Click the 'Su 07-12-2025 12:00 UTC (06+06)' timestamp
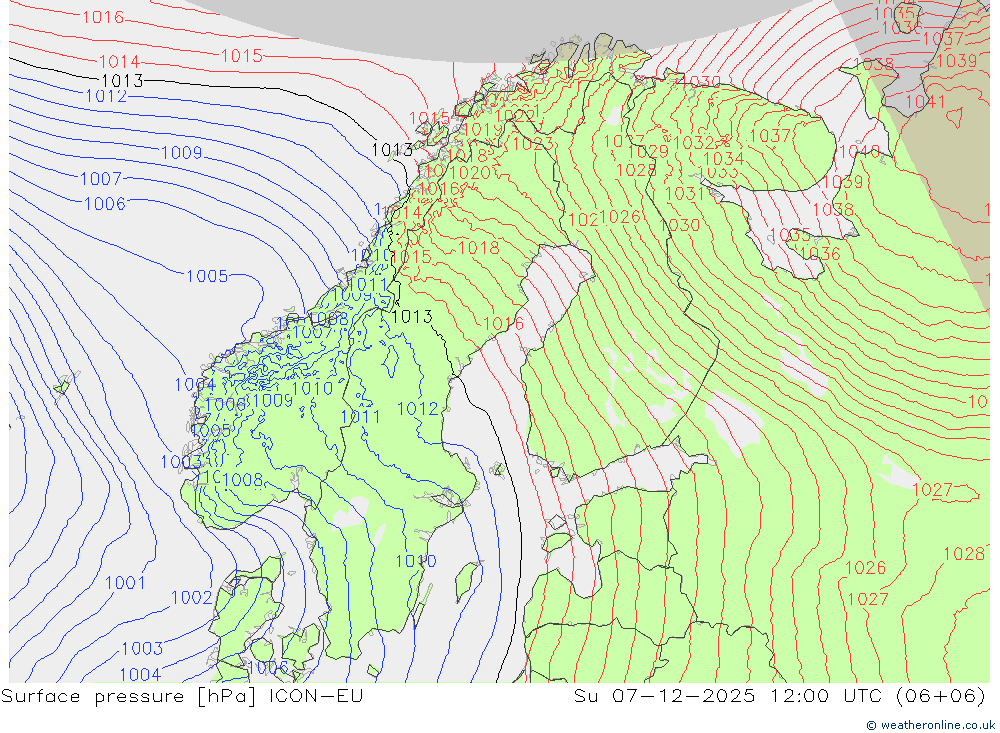 pos(779,695)
